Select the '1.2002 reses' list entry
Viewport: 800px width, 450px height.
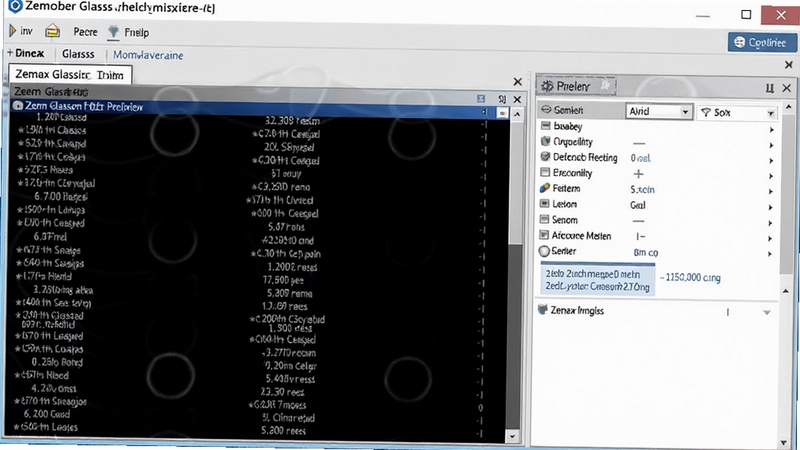292,267
